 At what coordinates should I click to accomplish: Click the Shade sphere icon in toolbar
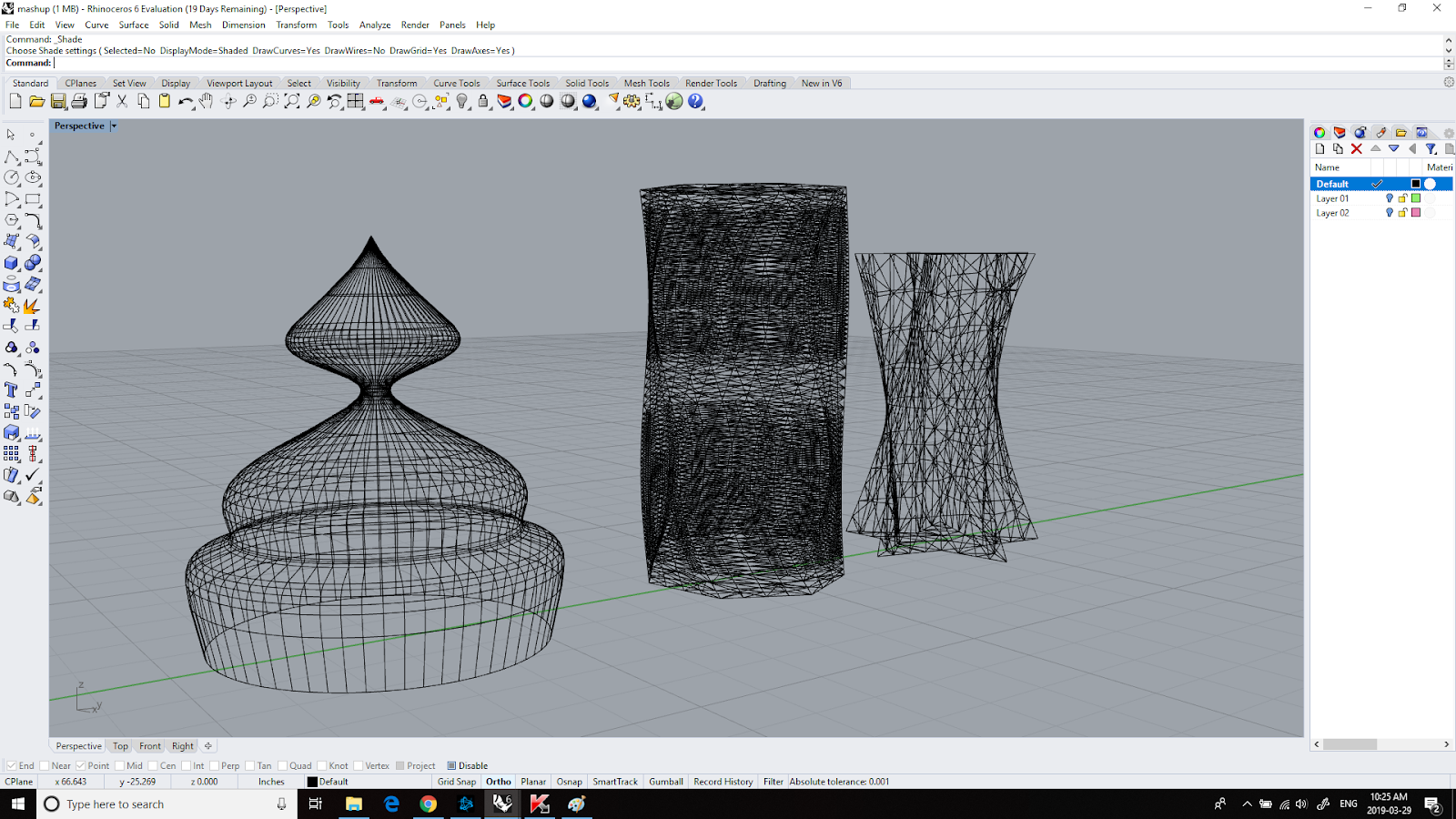[547, 101]
